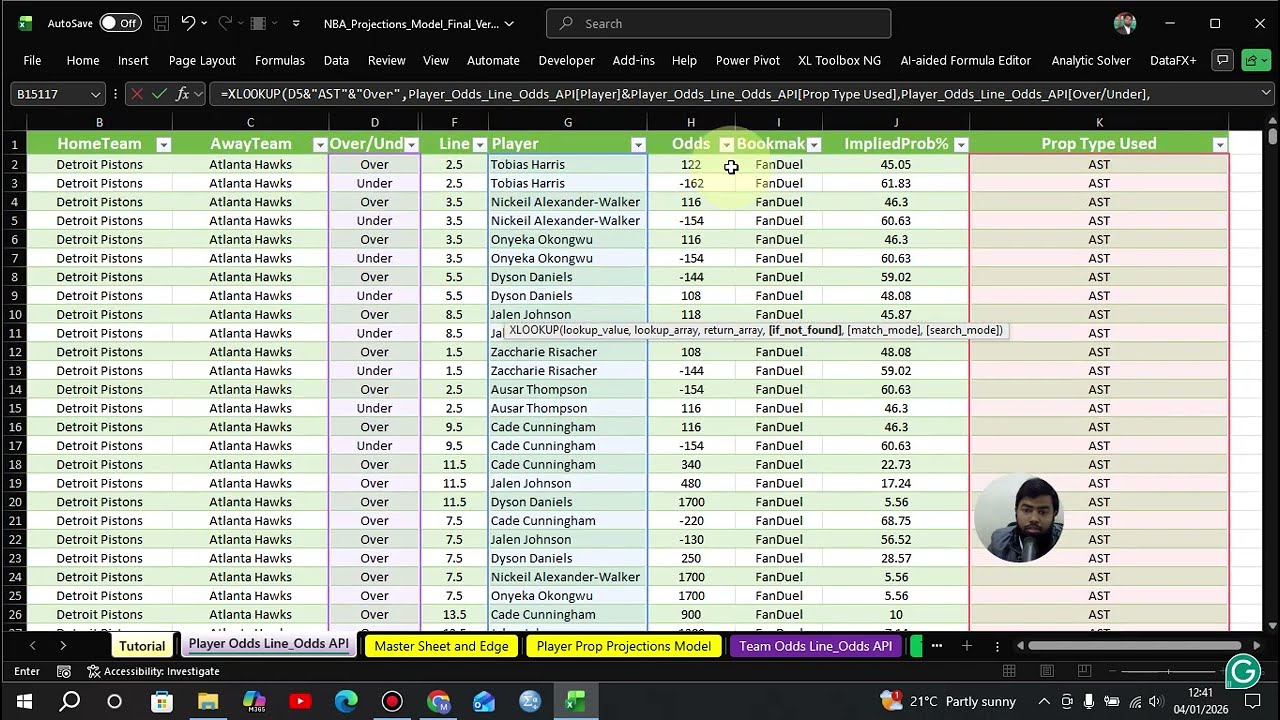Confirm formula with the green checkmark
The width and height of the screenshot is (1280, 720).
point(159,94)
